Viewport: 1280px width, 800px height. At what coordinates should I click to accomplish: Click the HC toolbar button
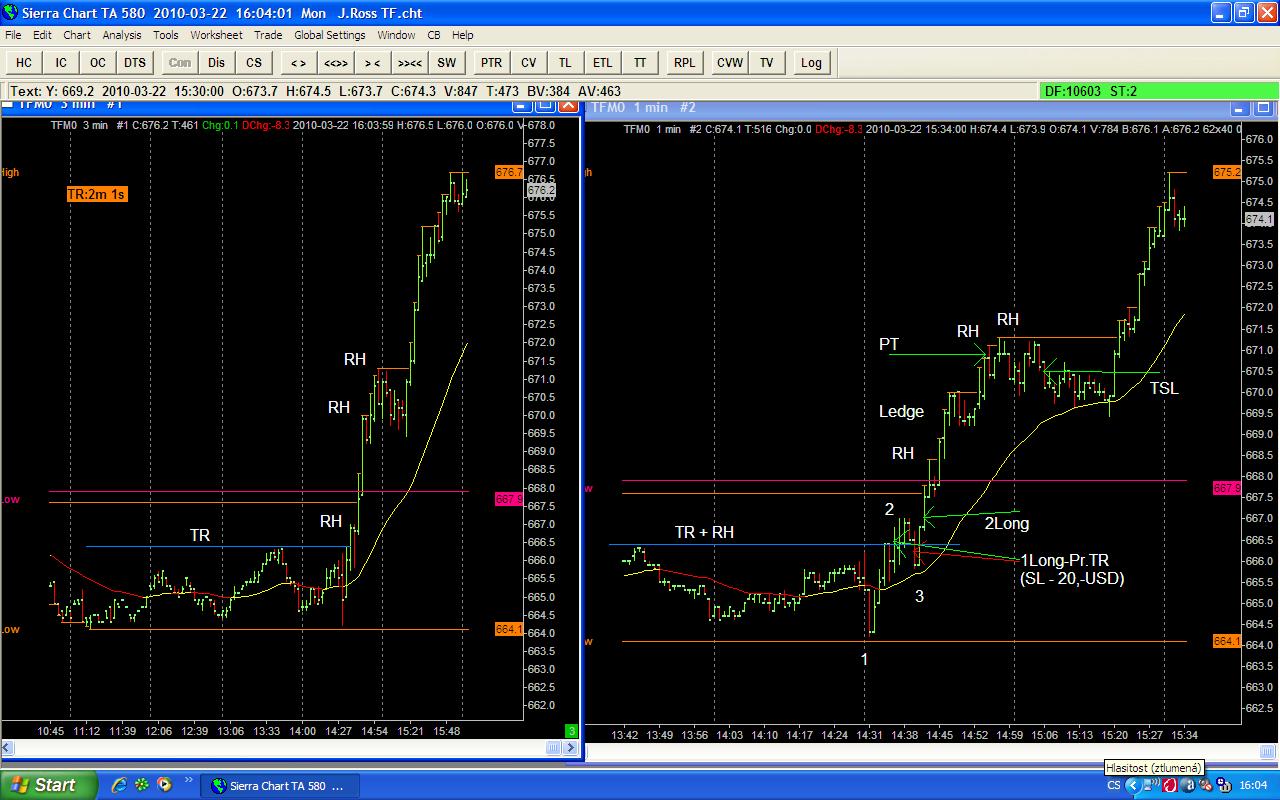click(x=24, y=62)
